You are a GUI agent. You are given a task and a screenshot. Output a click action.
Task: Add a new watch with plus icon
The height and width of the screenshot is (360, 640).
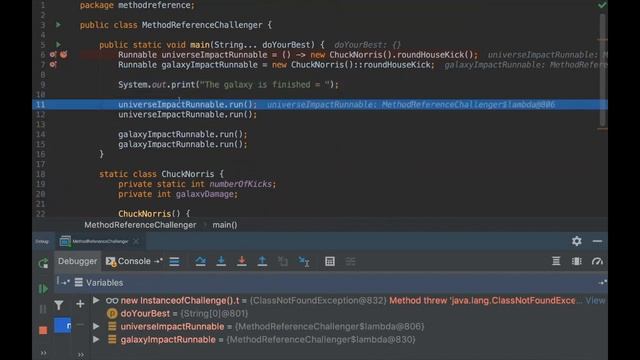(80, 304)
